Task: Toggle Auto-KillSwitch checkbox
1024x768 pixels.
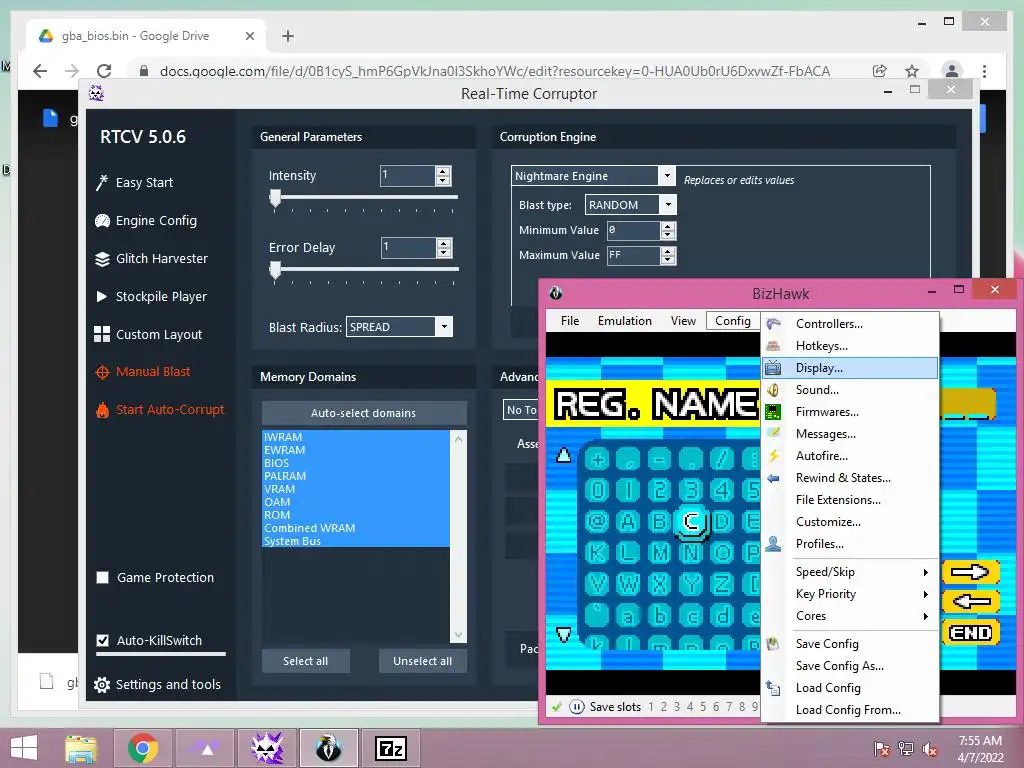Action: [x=103, y=641]
